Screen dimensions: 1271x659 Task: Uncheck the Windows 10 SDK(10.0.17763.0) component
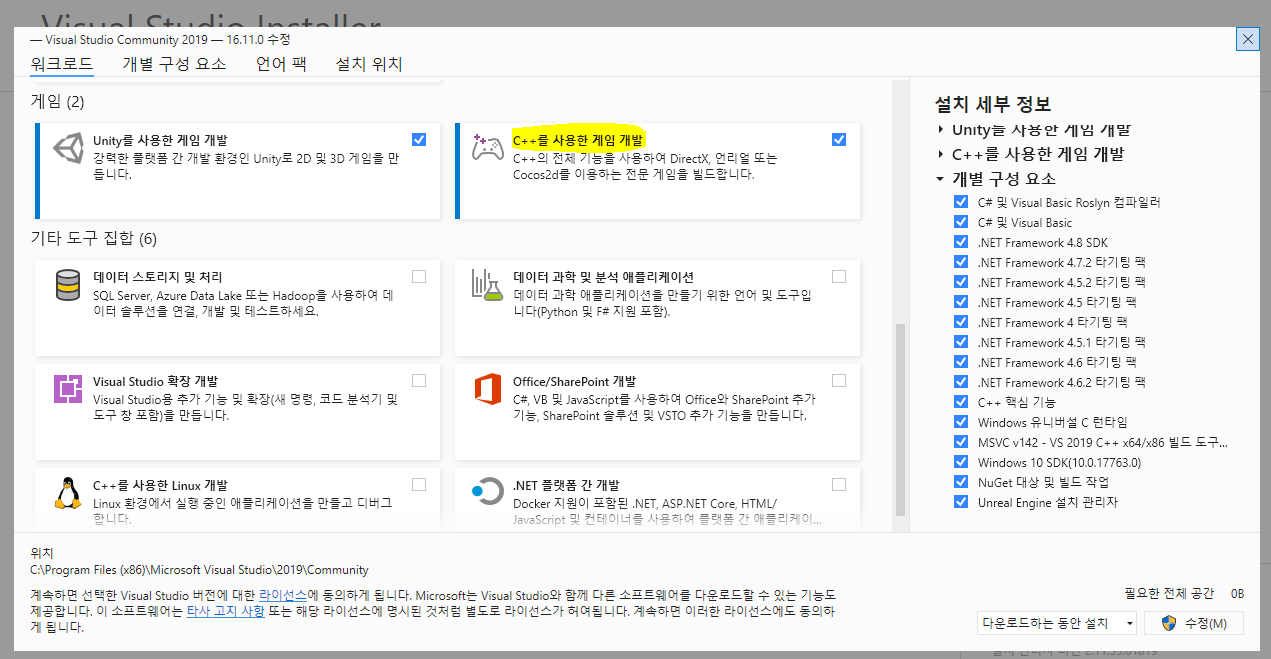pos(961,462)
